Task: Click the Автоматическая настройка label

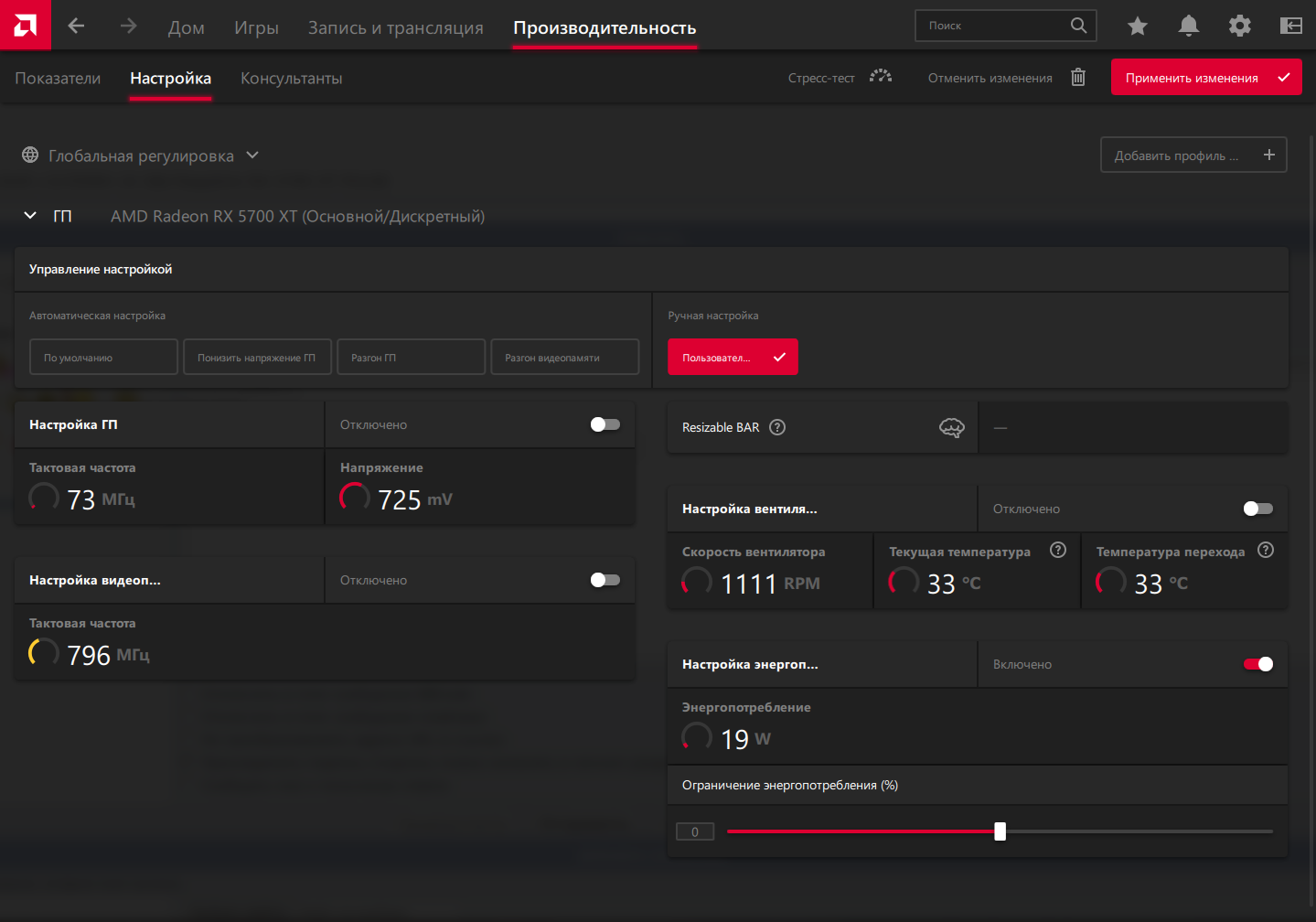Action: pyautogui.click(x=97, y=316)
